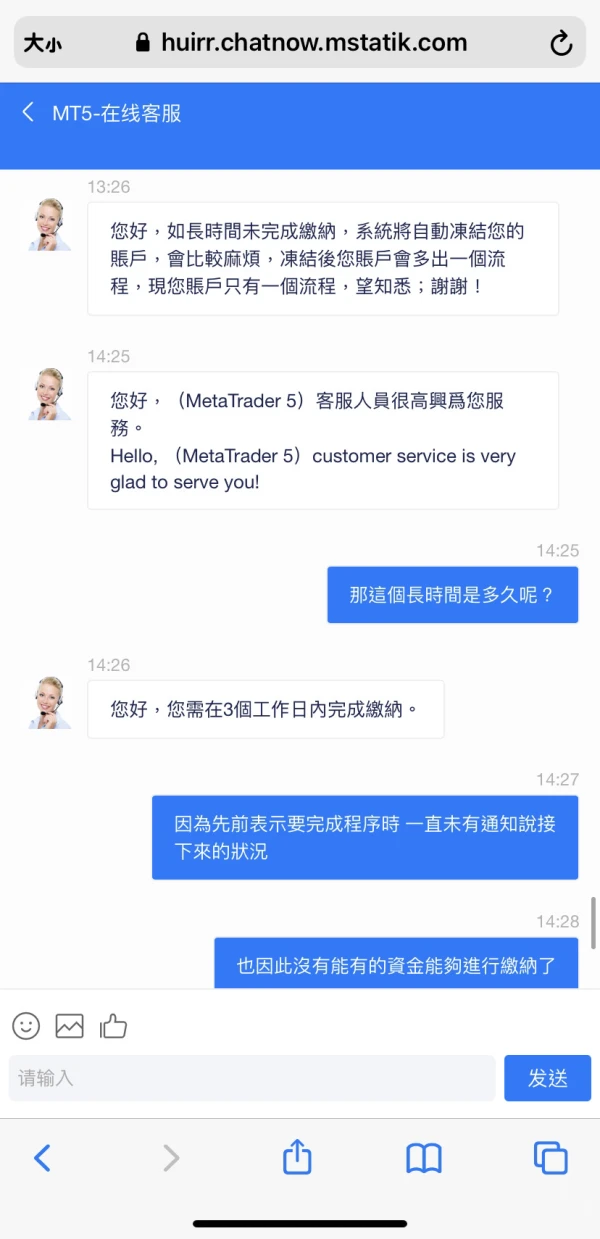The height and width of the screenshot is (1239, 600).
Task: Go back with Safari's back arrow
Action: (42, 1158)
